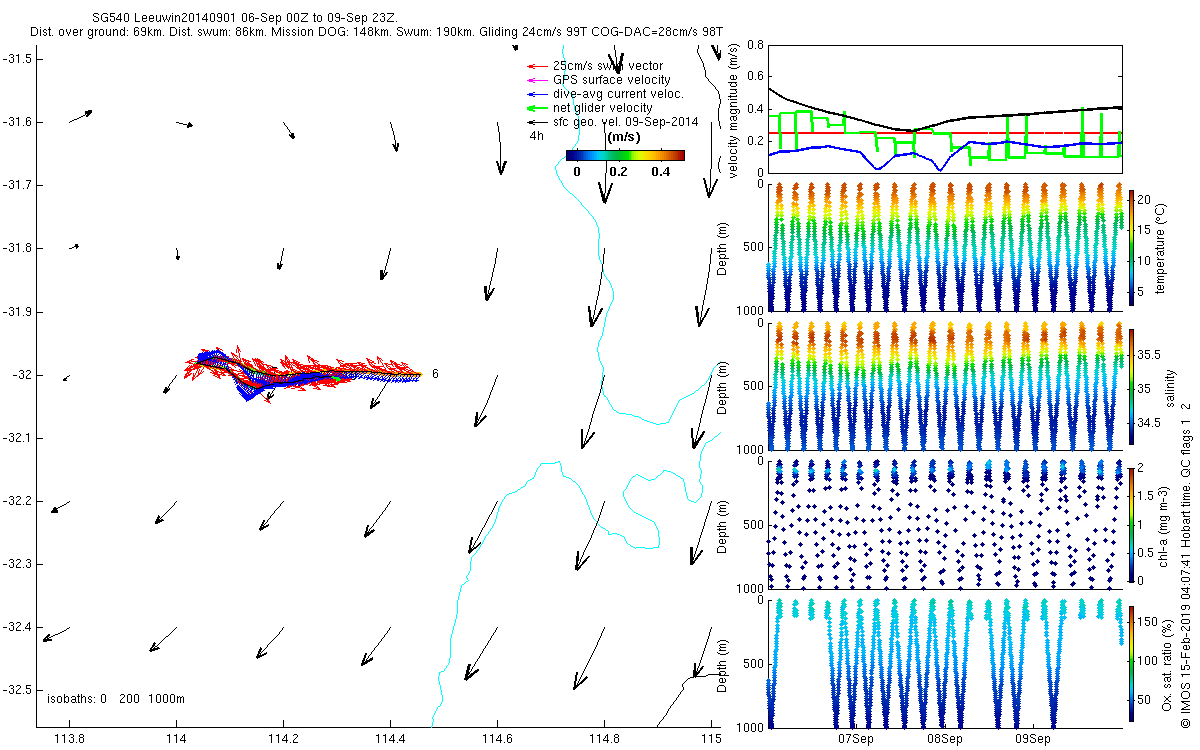
Task: Click the velocity (m/s) colorbar in the map legend
Action: click(x=625, y=155)
